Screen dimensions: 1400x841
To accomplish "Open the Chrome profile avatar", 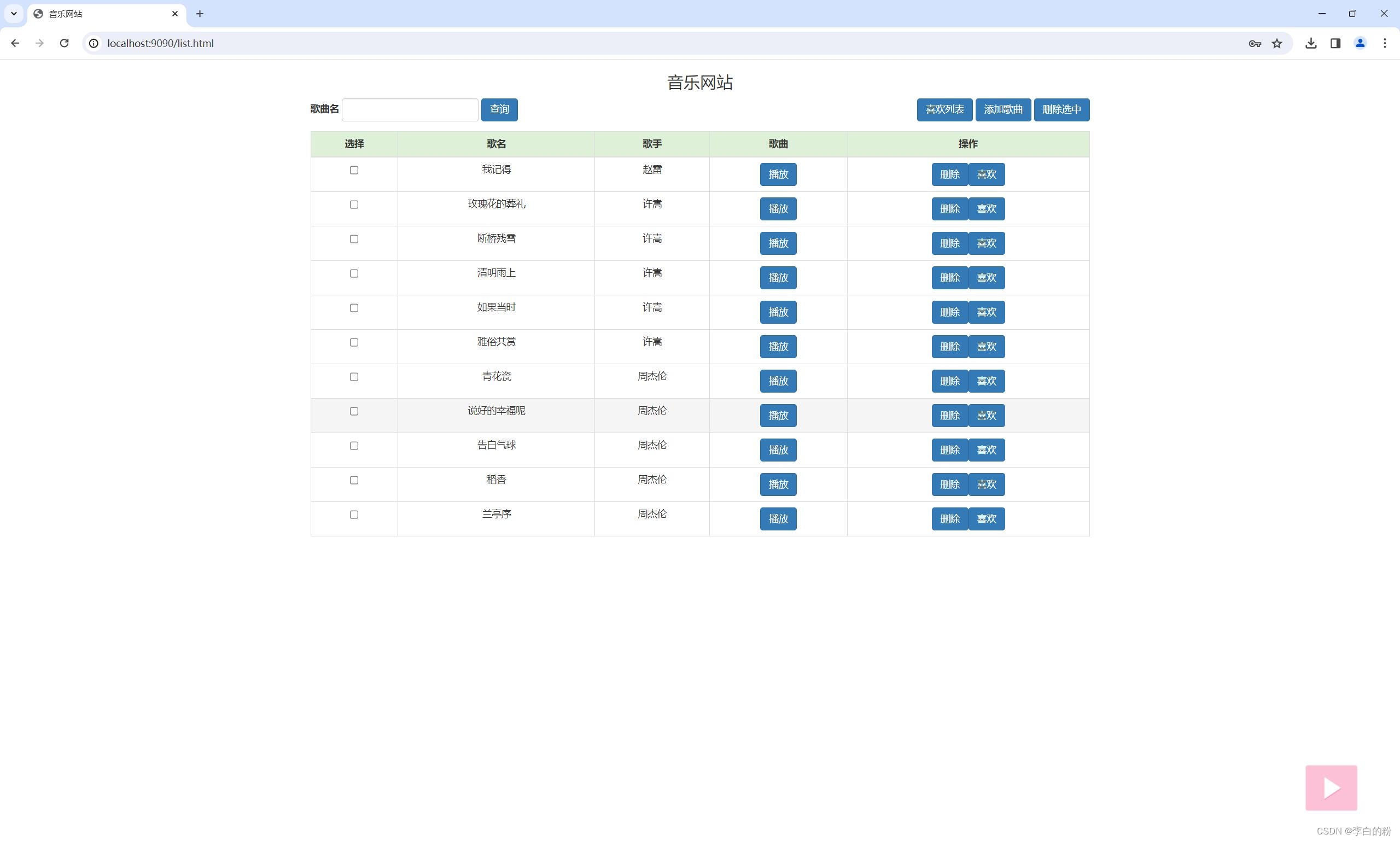I will (1360, 44).
